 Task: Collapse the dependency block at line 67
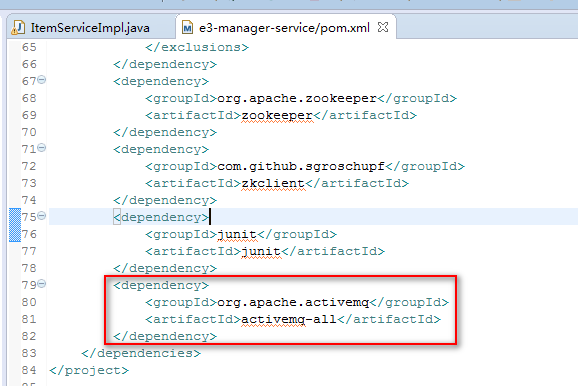tap(42, 80)
